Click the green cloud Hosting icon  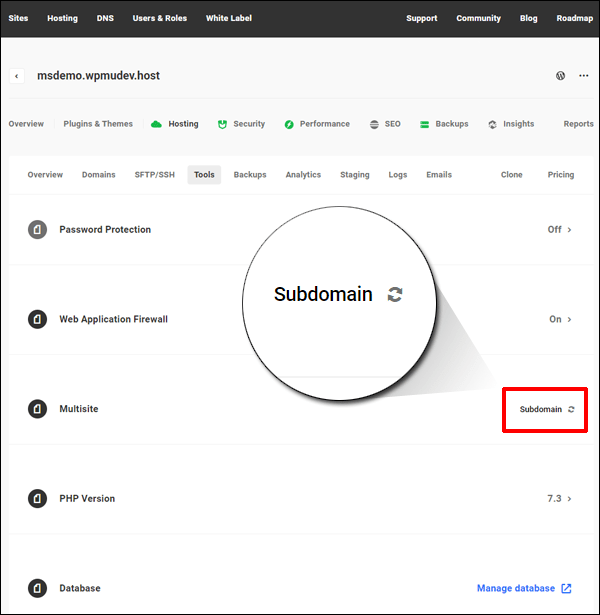(156, 124)
